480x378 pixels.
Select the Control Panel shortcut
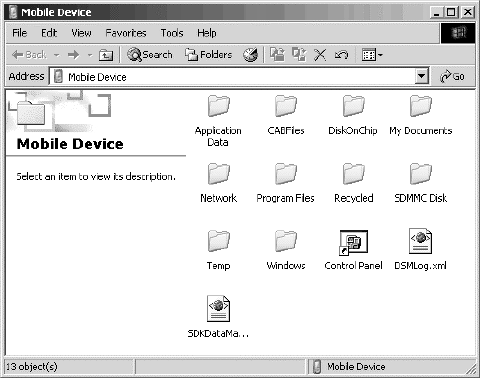coord(353,250)
